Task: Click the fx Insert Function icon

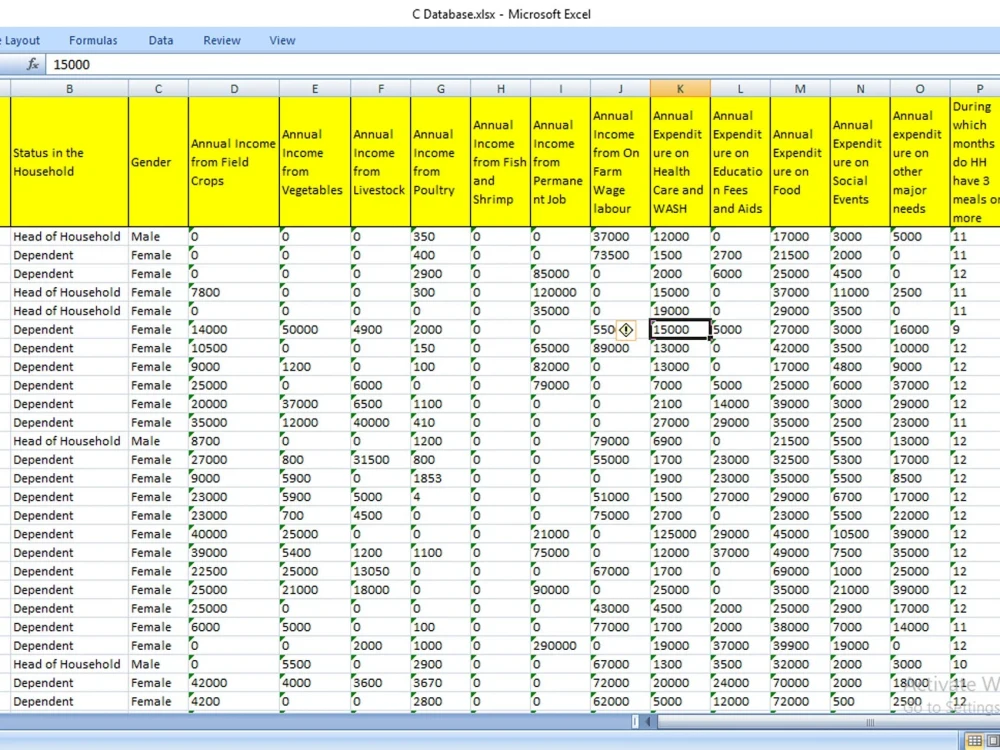Action: pos(33,64)
